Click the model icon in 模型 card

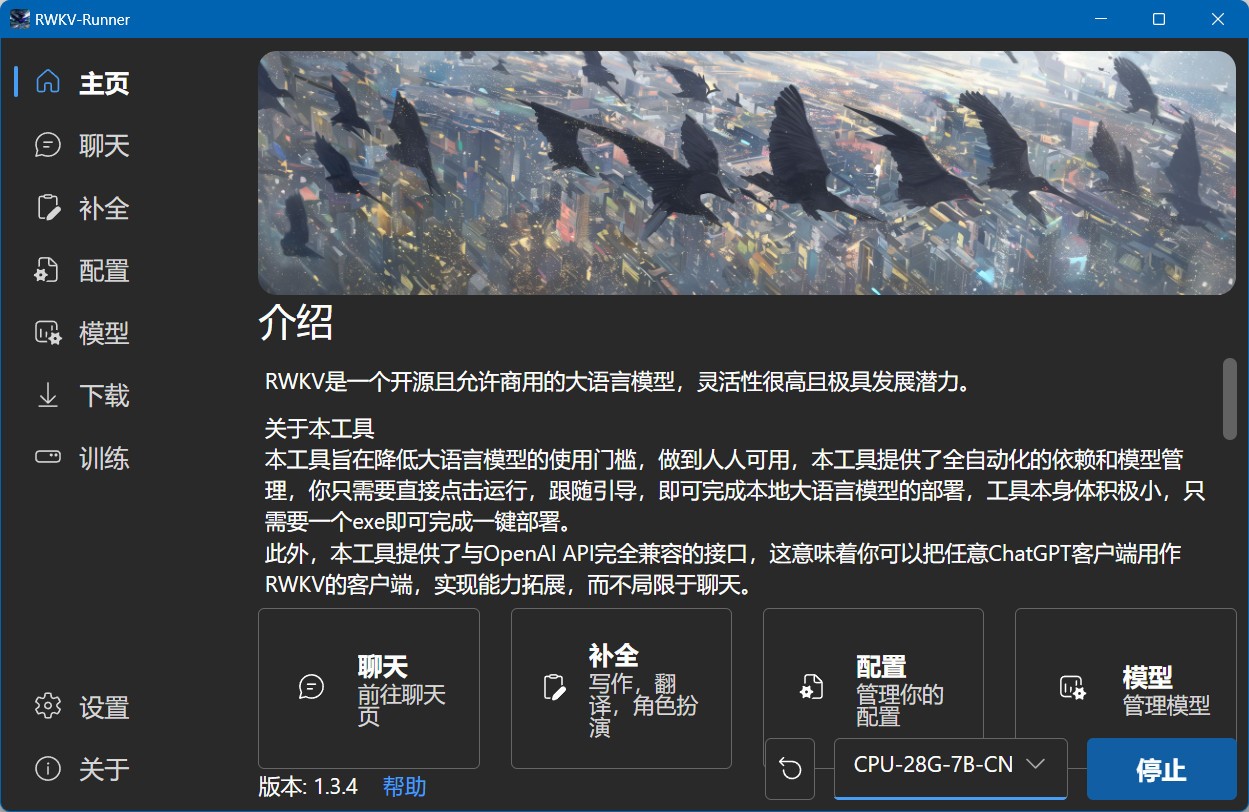1072,687
